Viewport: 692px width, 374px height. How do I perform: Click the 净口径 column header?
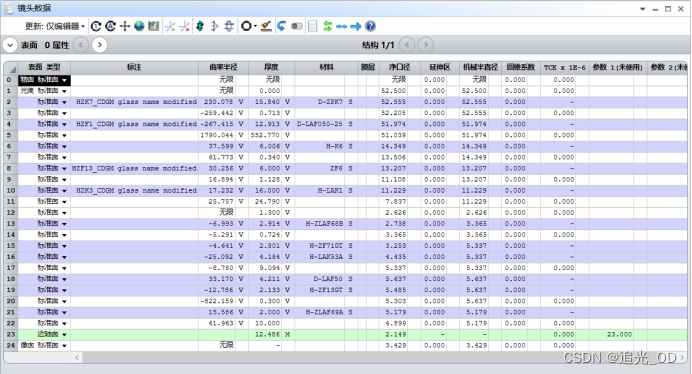coord(399,68)
